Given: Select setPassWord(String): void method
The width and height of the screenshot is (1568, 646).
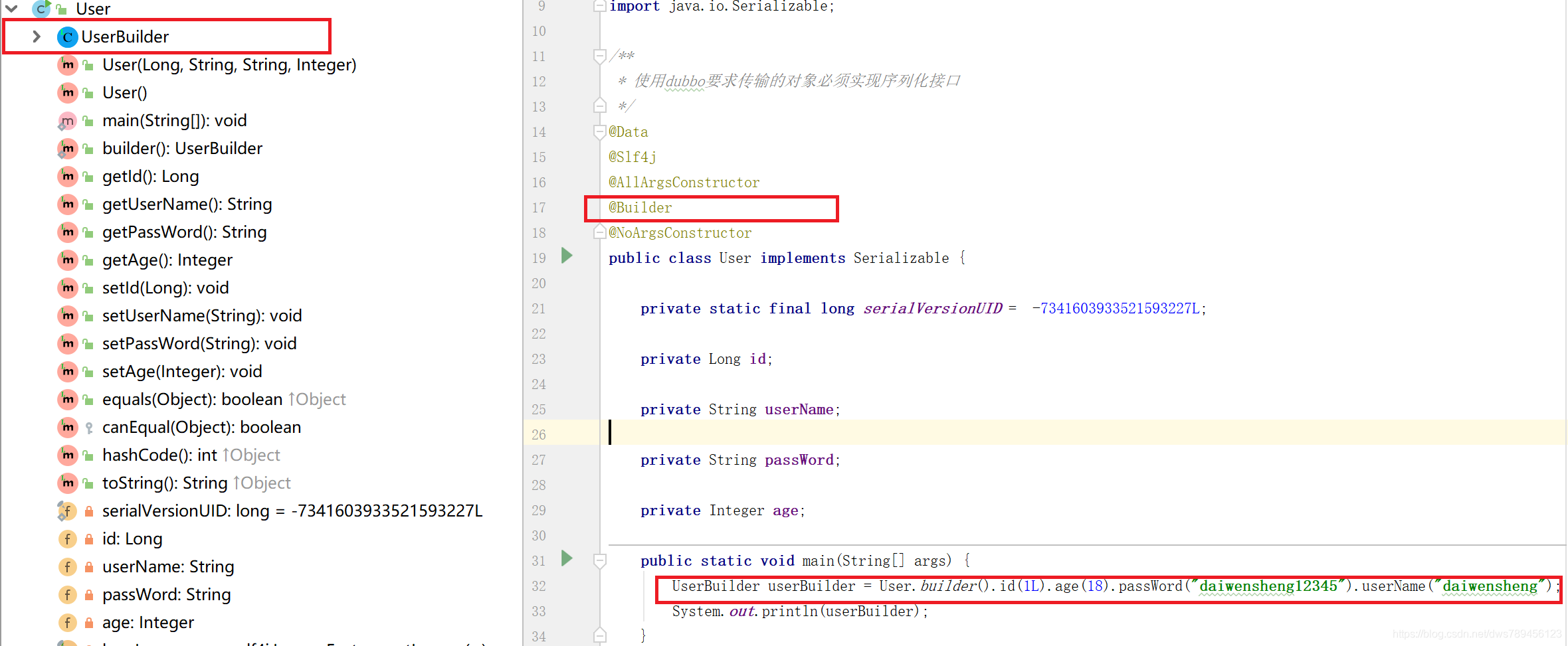Looking at the screenshot, I should pyautogui.click(x=199, y=344).
